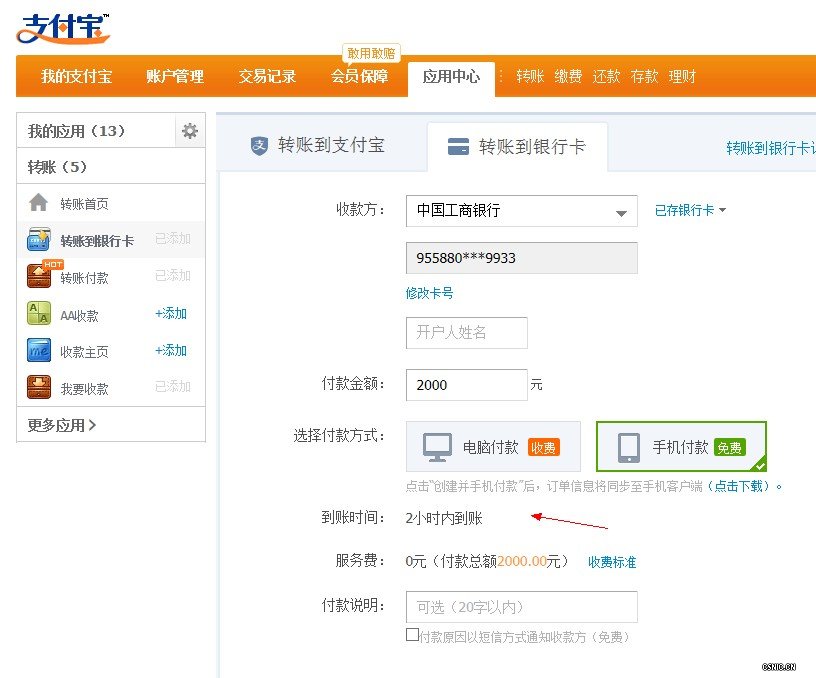Select the 转账到银行卡 sidebar icon
This screenshot has width=816, height=678.
tap(39, 240)
